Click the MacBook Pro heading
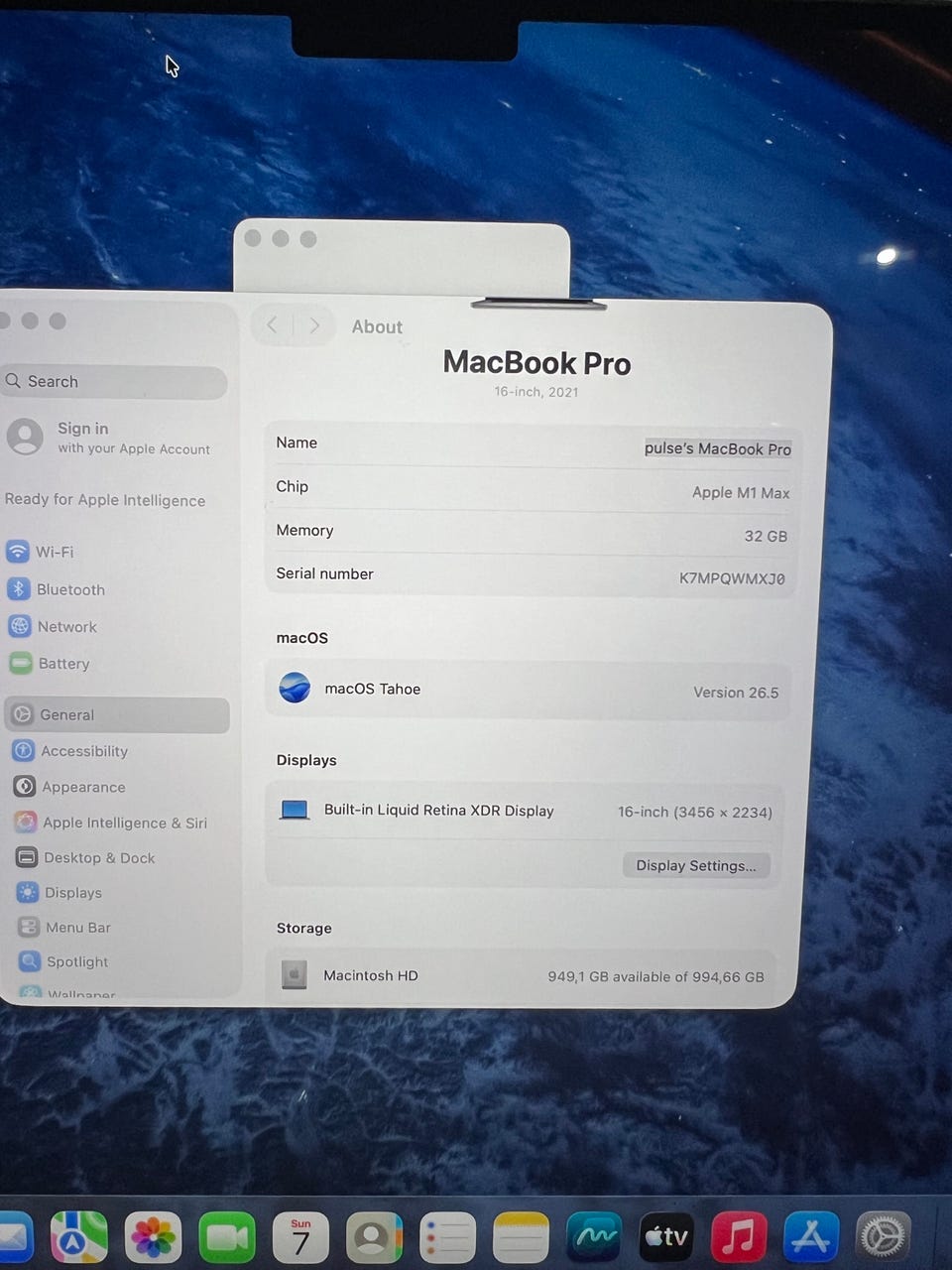The image size is (952, 1270). point(536,363)
